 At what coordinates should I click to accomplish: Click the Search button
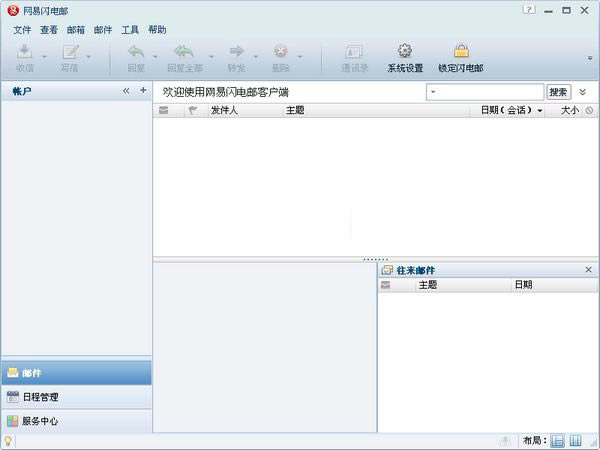pos(558,92)
